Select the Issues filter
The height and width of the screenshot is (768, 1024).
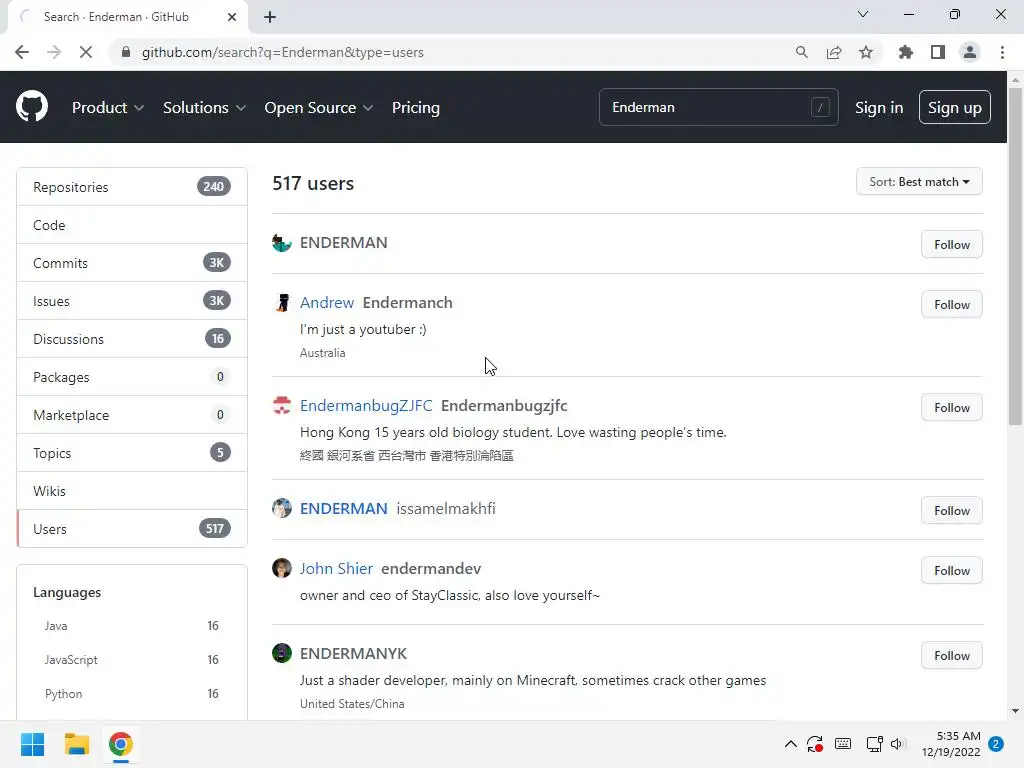[x=132, y=300]
